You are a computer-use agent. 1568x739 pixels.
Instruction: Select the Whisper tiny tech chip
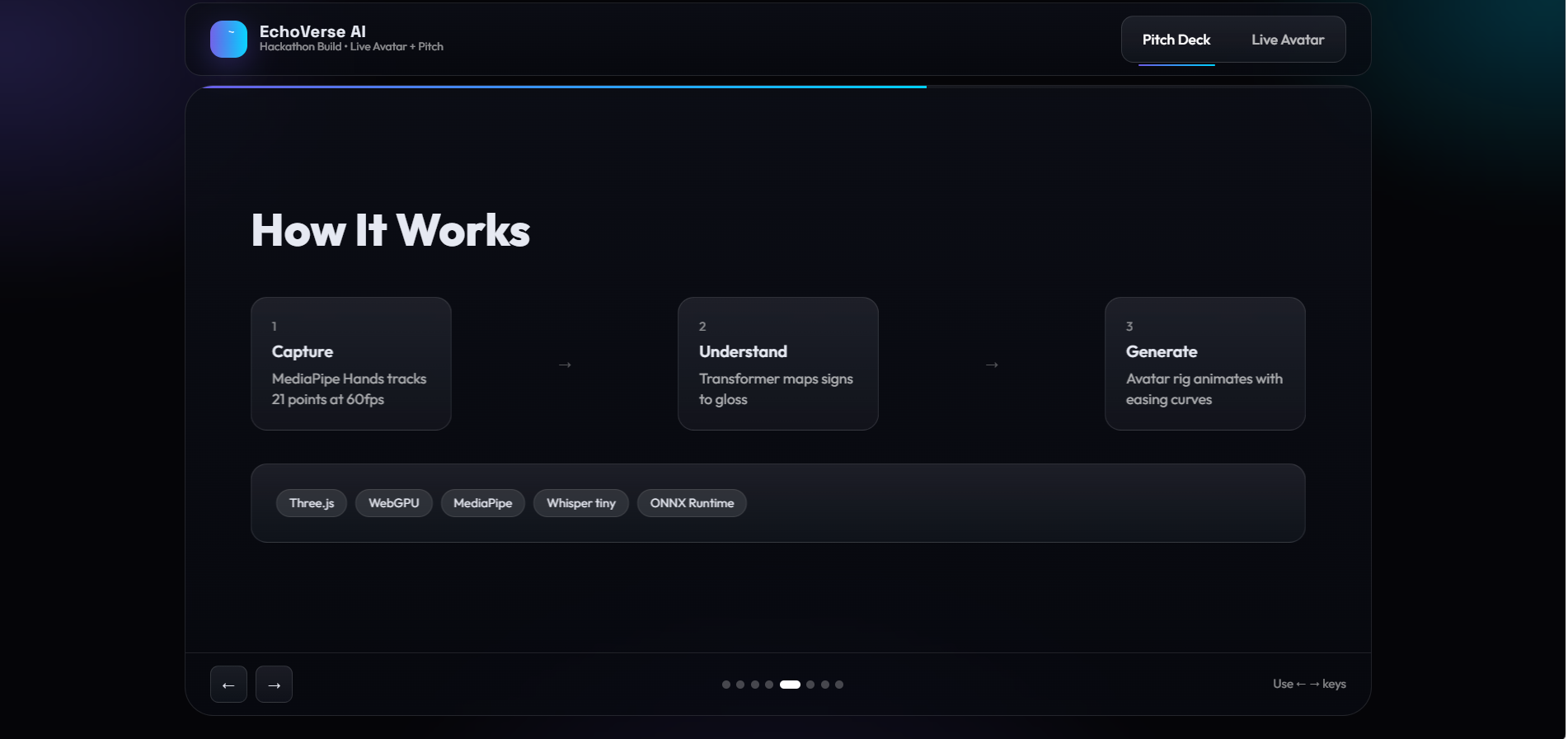pyautogui.click(x=581, y=503)
